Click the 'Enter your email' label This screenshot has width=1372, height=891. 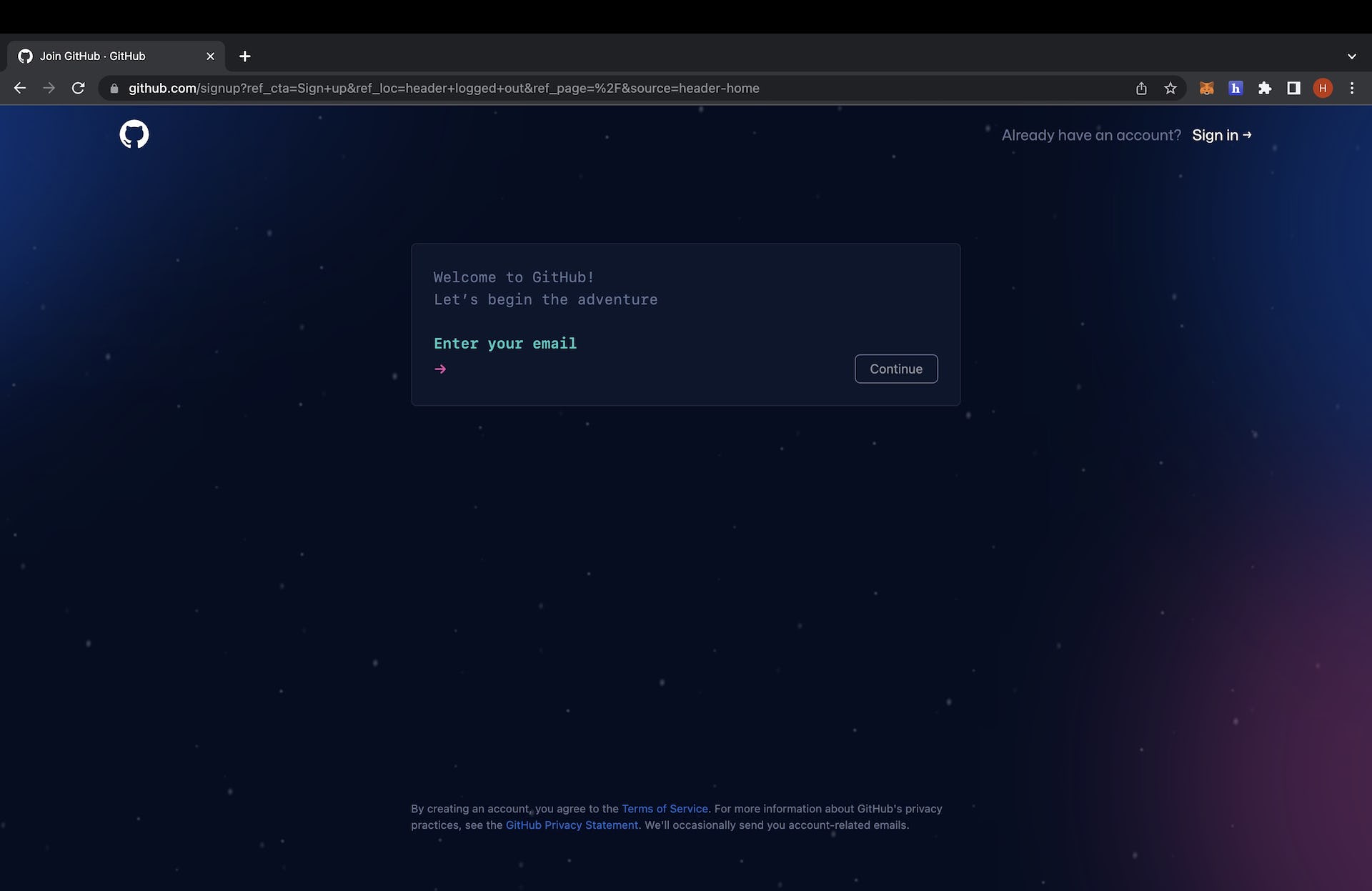click(x=505, y=343)
